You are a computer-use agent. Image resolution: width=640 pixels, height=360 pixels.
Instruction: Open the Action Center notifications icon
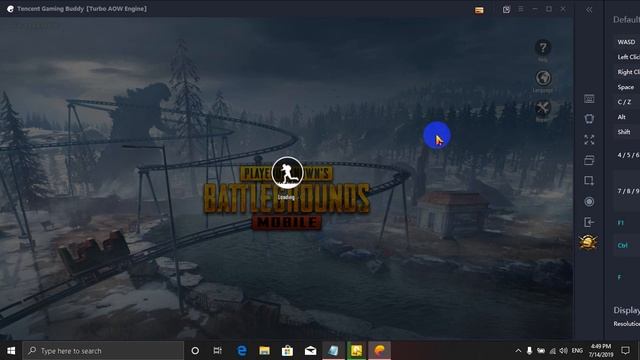tap(625, 351)
